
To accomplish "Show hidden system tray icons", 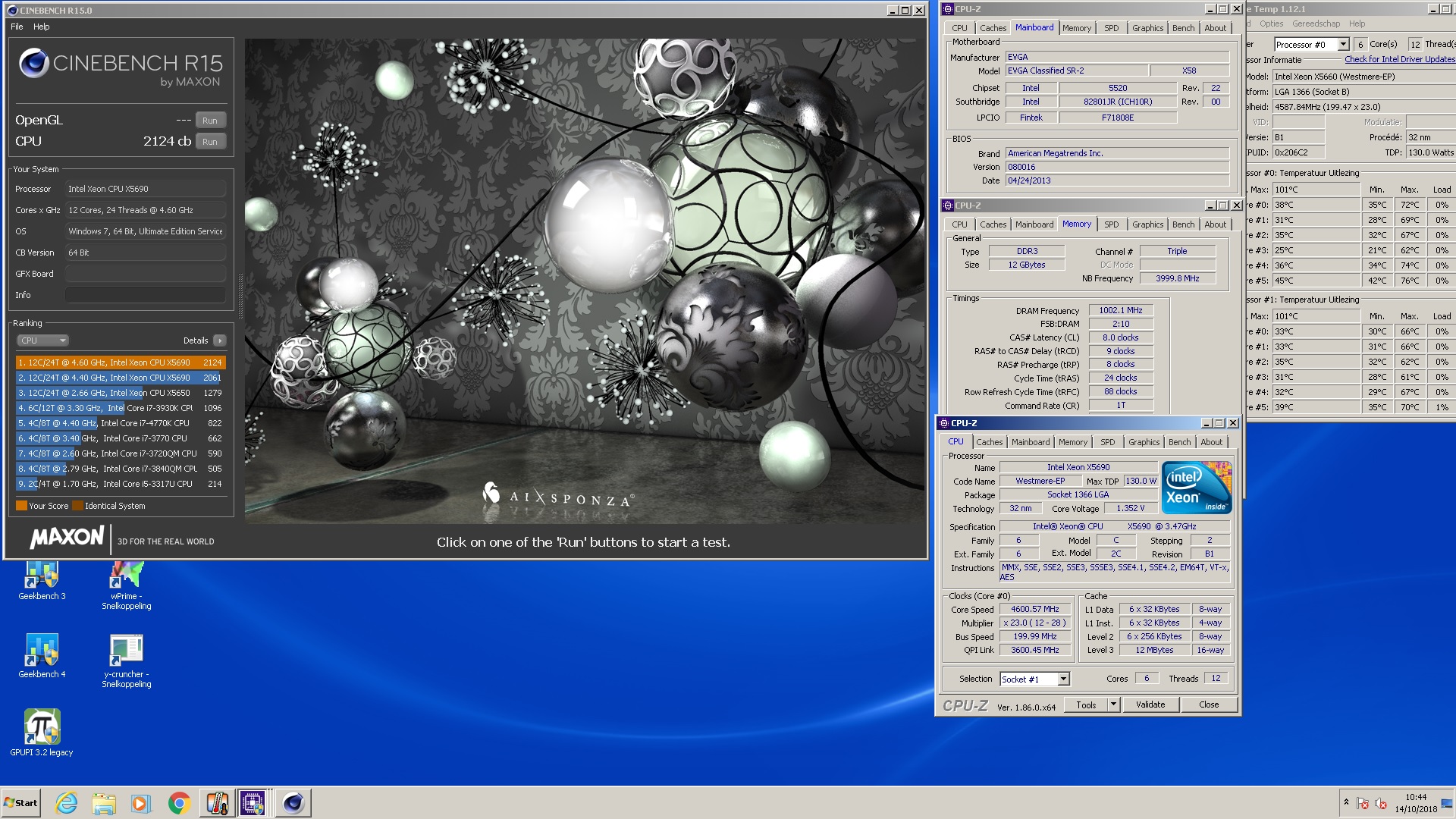I will pos(1346,802).
